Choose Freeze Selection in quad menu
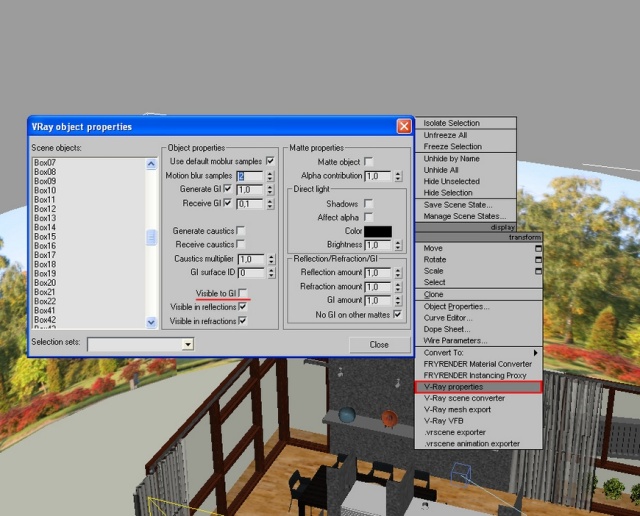 466,147
